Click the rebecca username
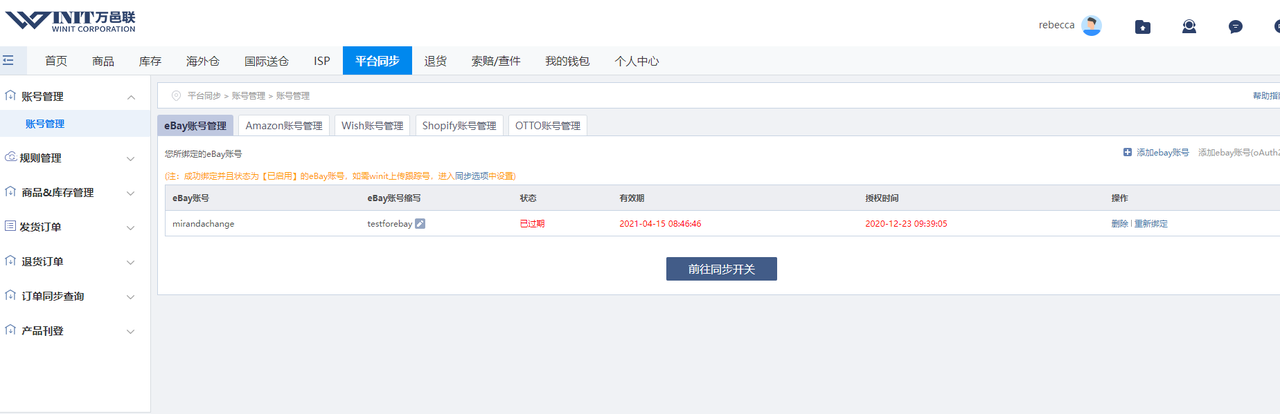Viewport: 1280px width, 414px height. [1056, 25]
